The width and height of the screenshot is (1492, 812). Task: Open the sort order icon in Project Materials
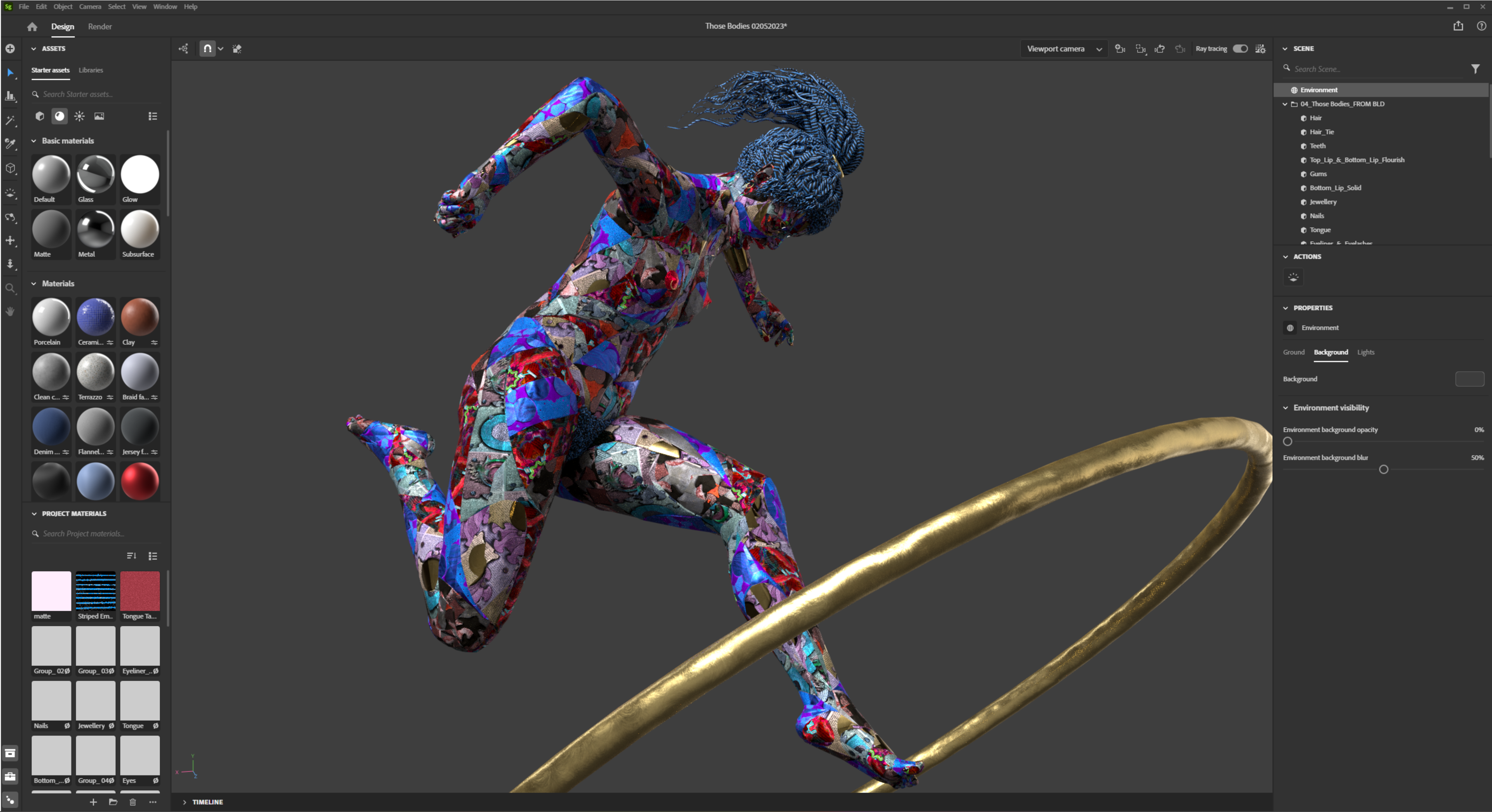(x=131, y=556)
